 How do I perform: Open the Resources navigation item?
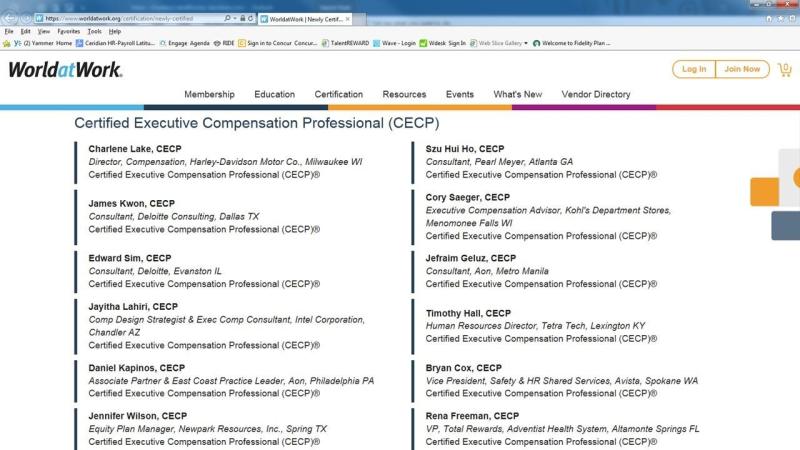click(404, 94)
